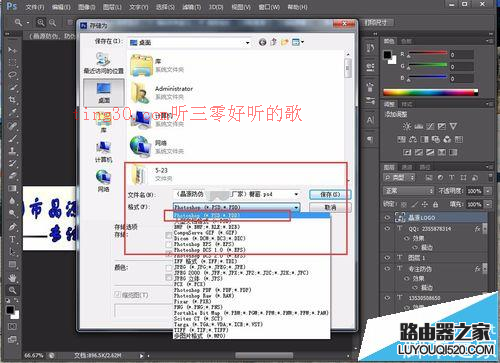The height and width of the screenshot is (363, 500).
Task: Open the 保存在 location dropdown
Action: pyautogui.click(x=247, y=43)
